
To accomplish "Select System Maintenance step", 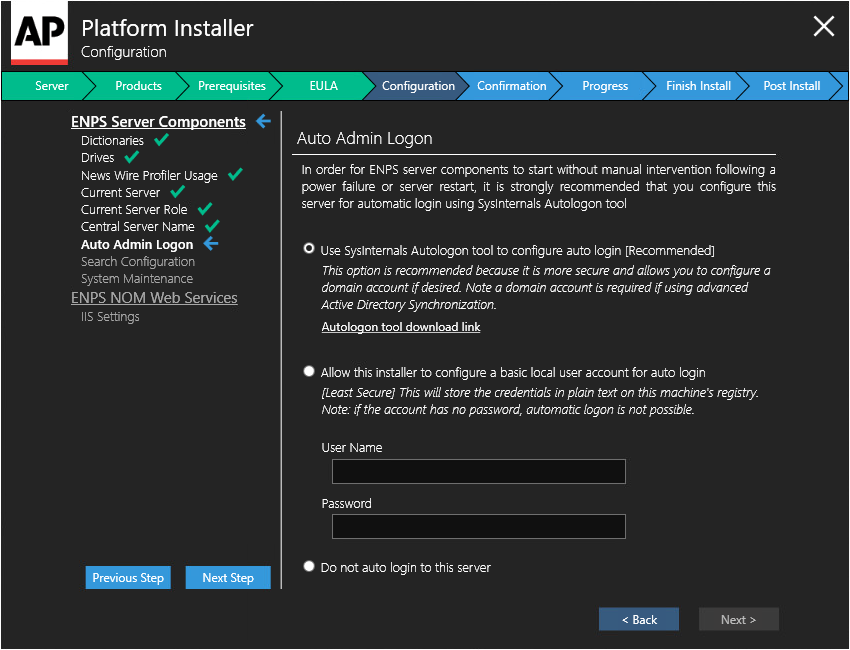I will [137, 279].
